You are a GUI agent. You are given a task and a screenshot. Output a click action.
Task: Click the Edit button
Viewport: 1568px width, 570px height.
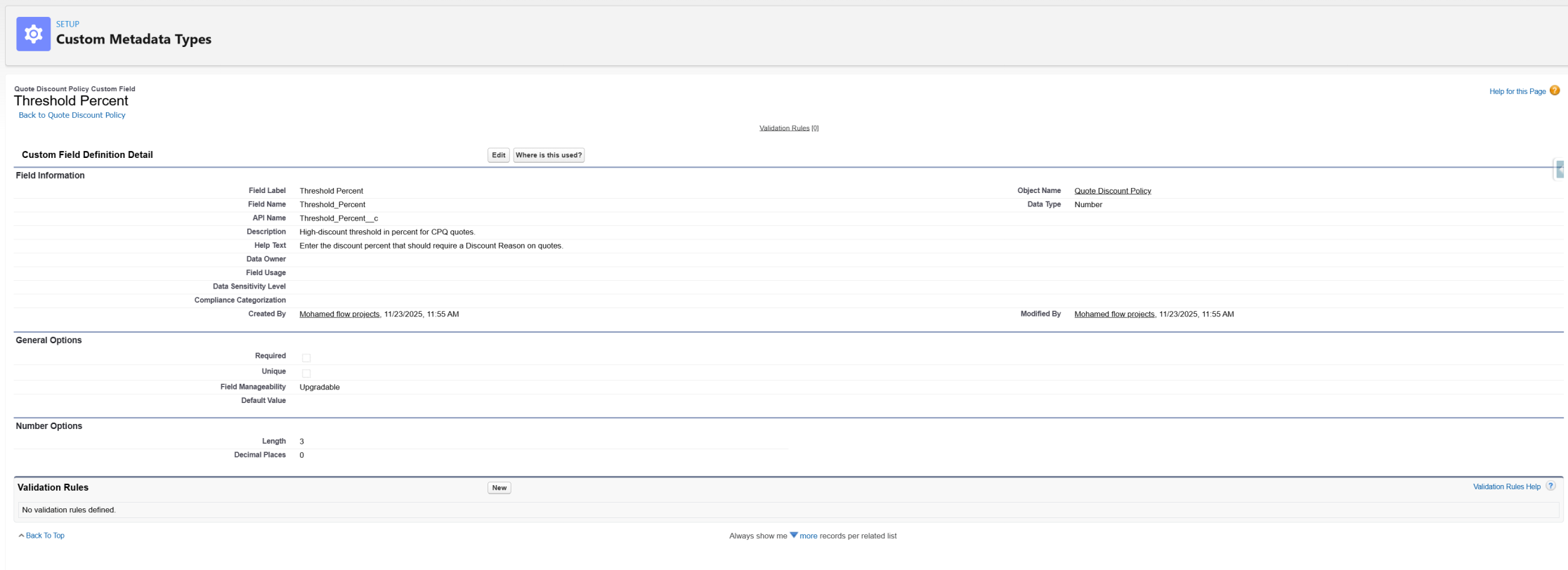click(x=499, y=155)
